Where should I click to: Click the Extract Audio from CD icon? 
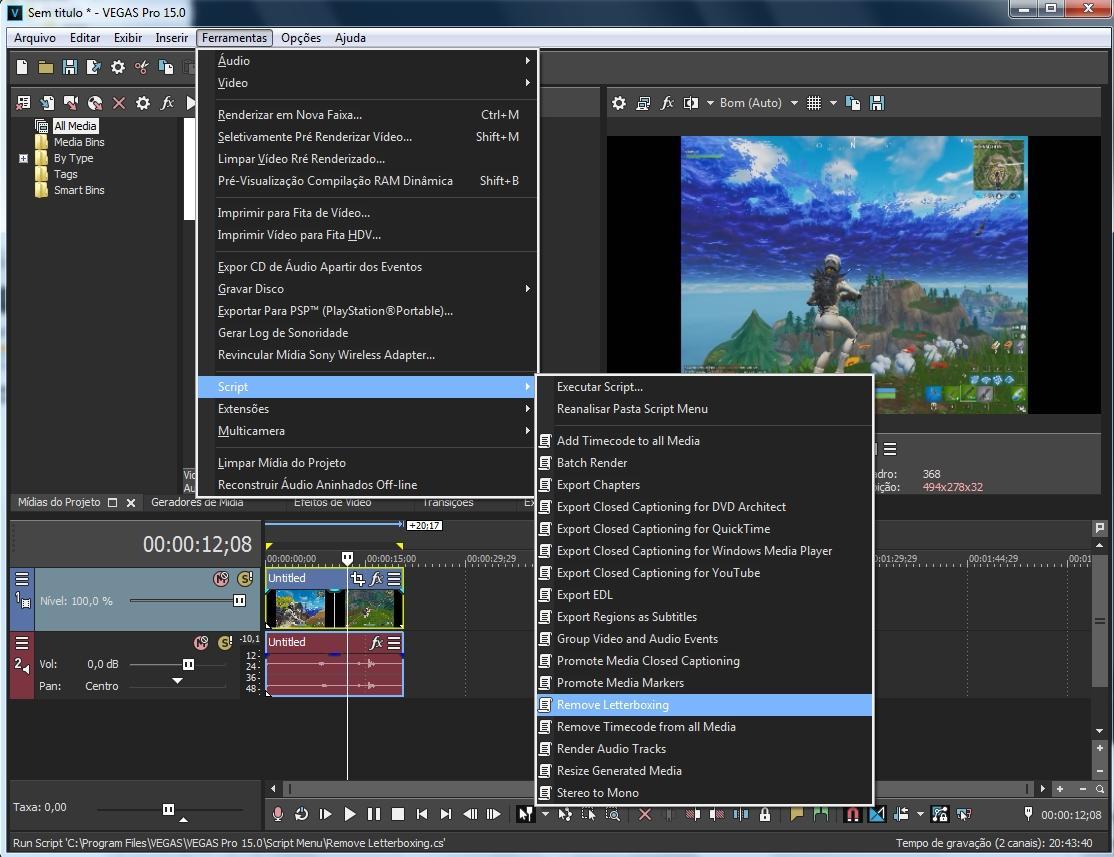(x=94, y=103)
